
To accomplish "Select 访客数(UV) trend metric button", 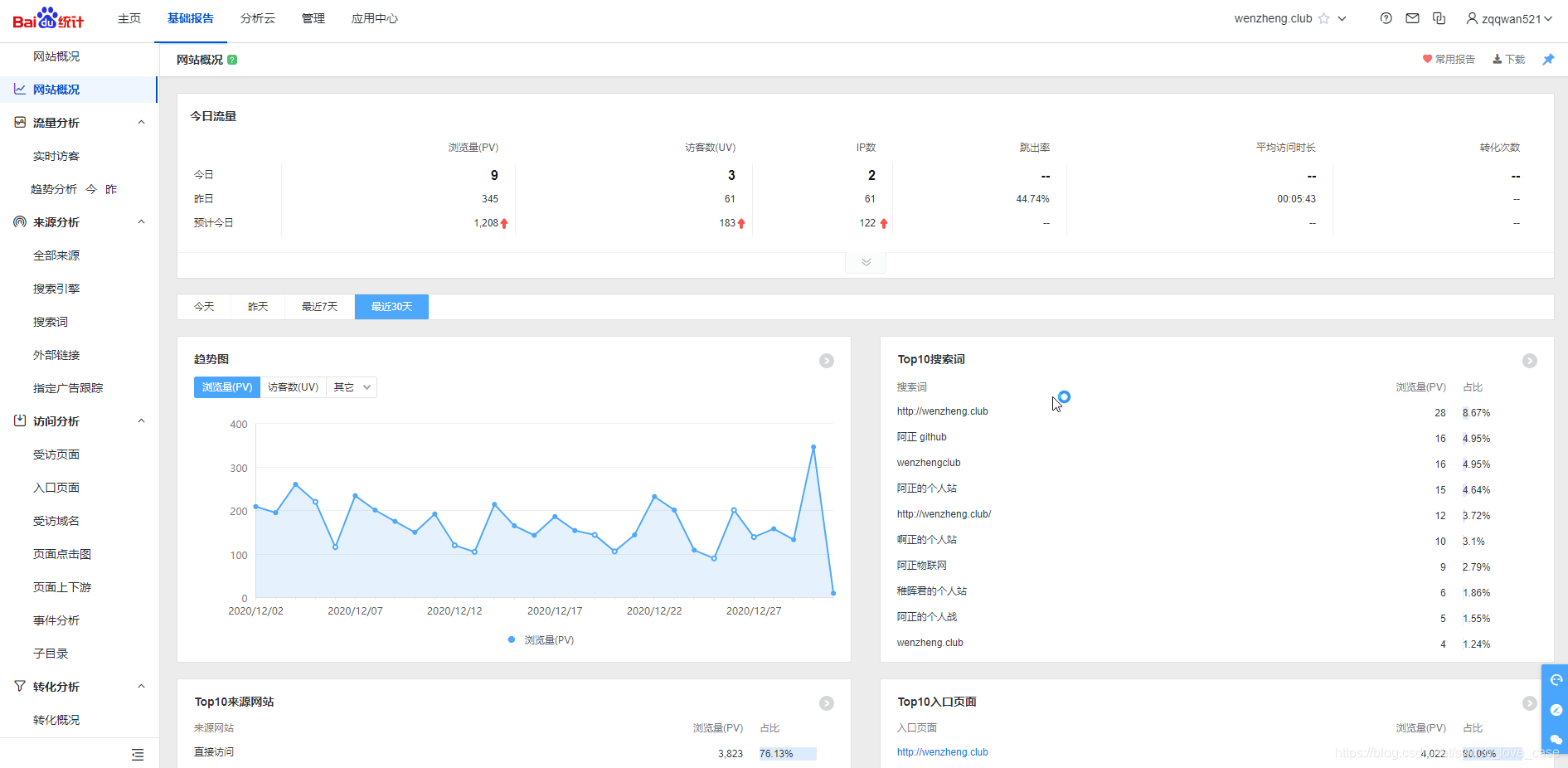I will point(293,387).
